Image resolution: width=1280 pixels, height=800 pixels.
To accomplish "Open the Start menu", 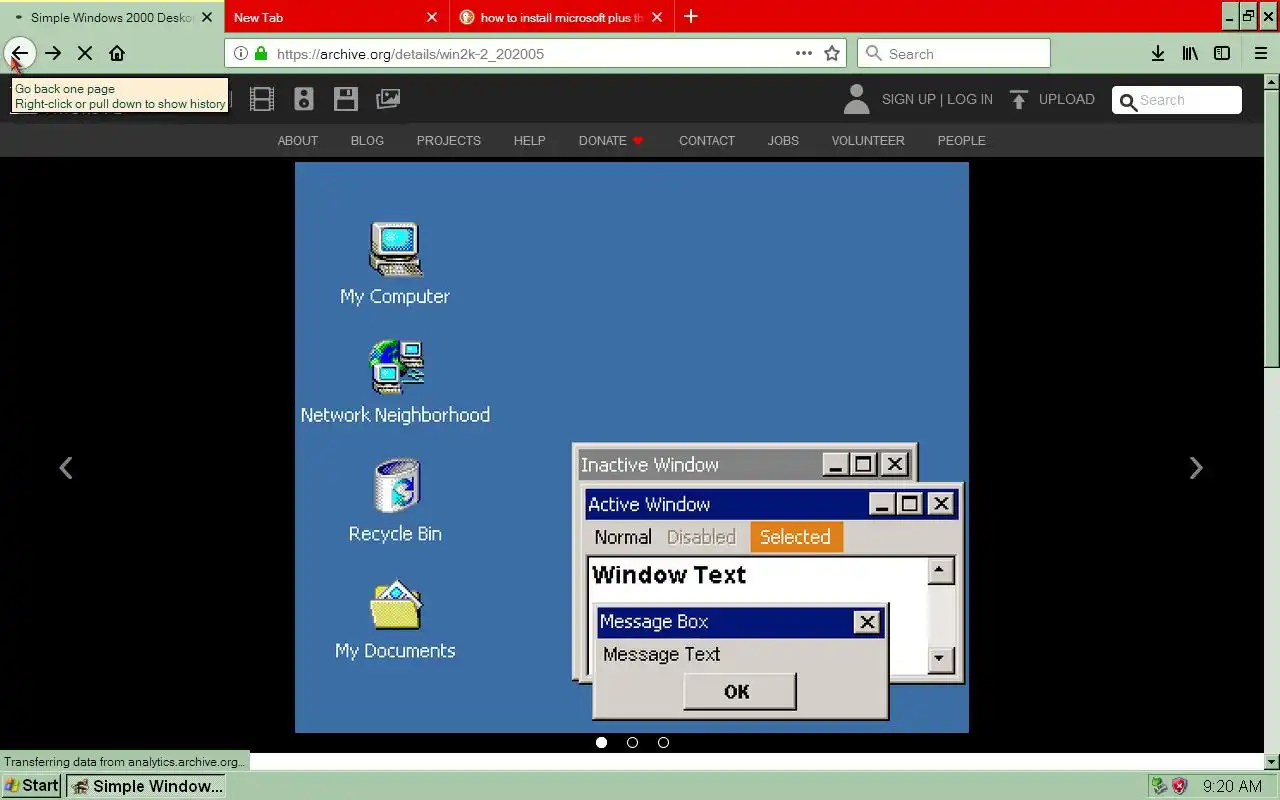I will click(31, 786).
